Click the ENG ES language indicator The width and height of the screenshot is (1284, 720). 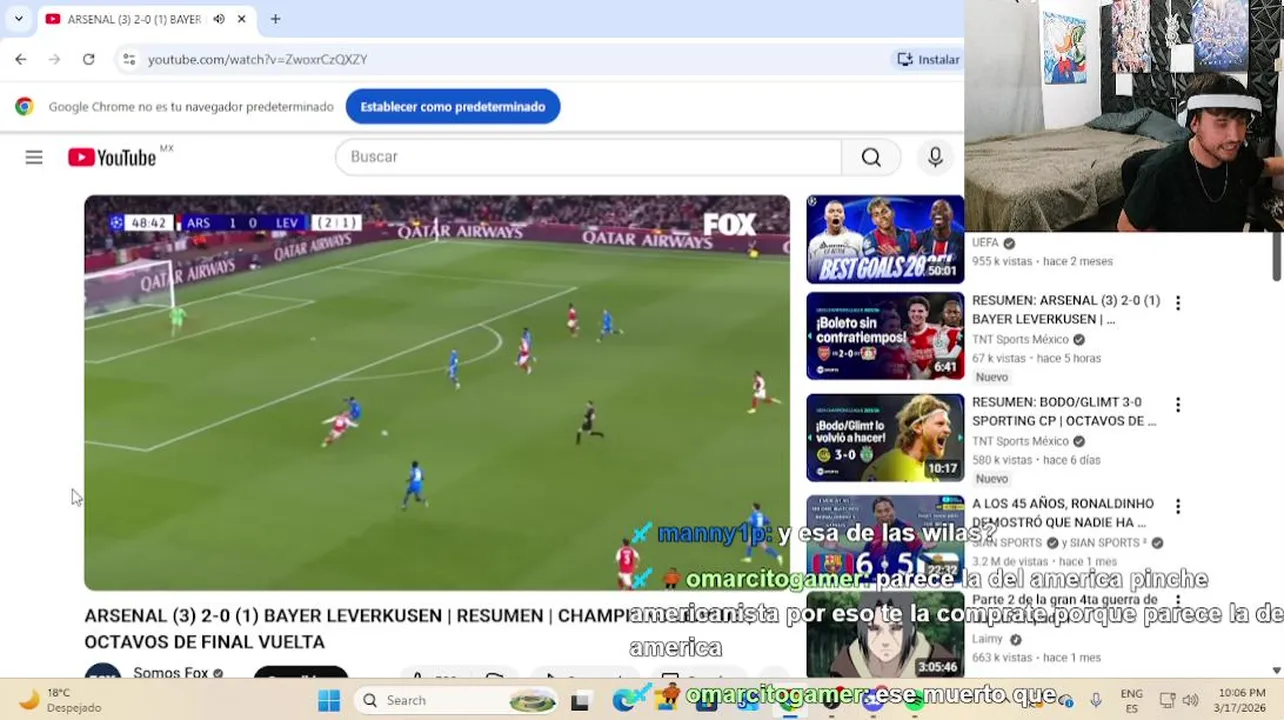click(x=1131, y=700)
